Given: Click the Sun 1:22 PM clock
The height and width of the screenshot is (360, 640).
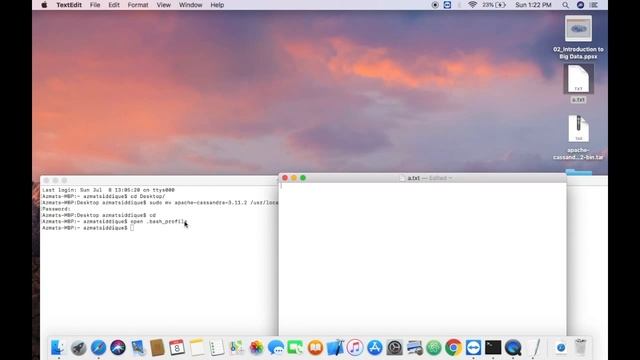Looking at the screenshot, I should [533, 5].
